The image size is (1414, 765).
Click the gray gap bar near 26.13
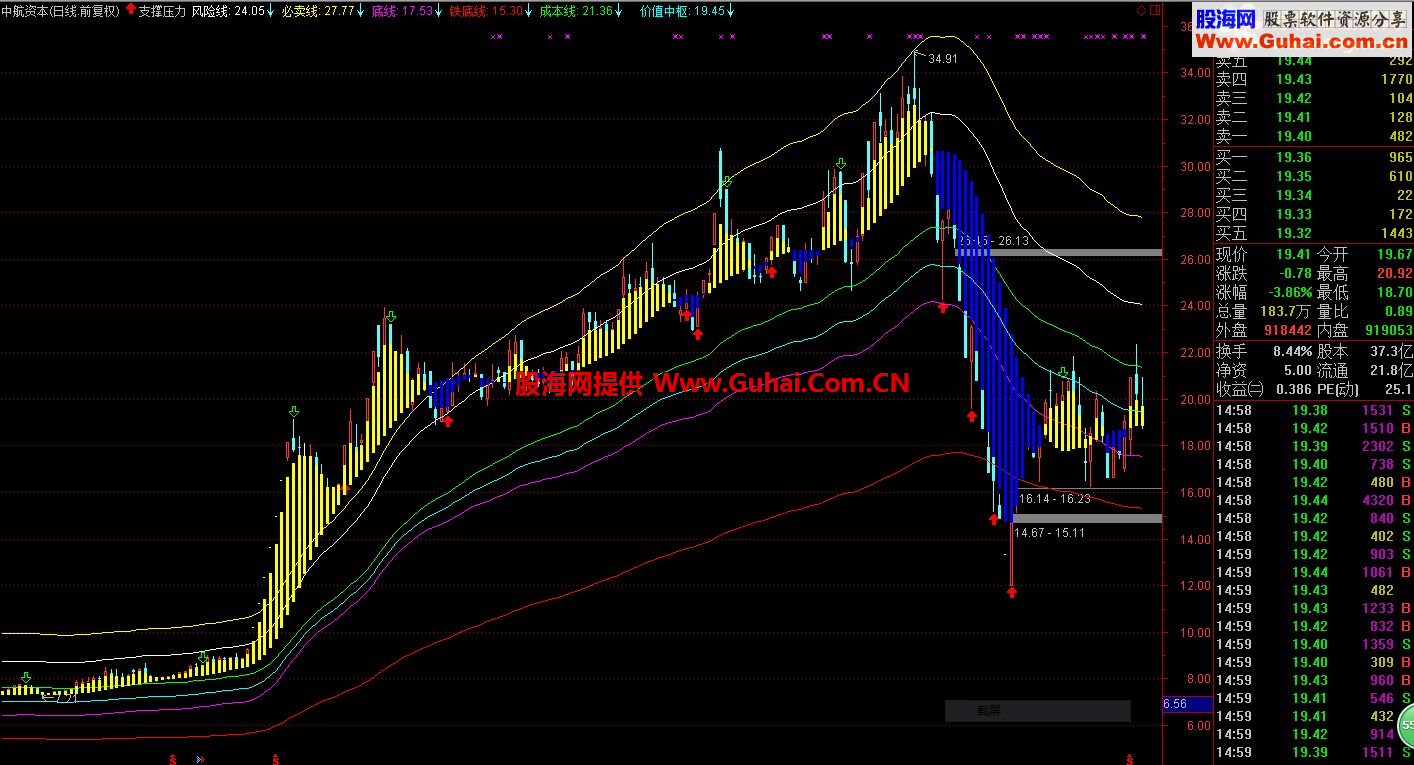(1058, 253)
